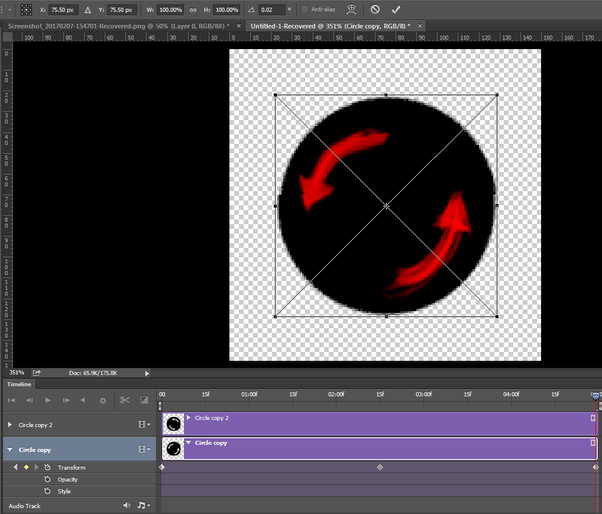Open the timeline playback settings gear

[x=102, y=400]
